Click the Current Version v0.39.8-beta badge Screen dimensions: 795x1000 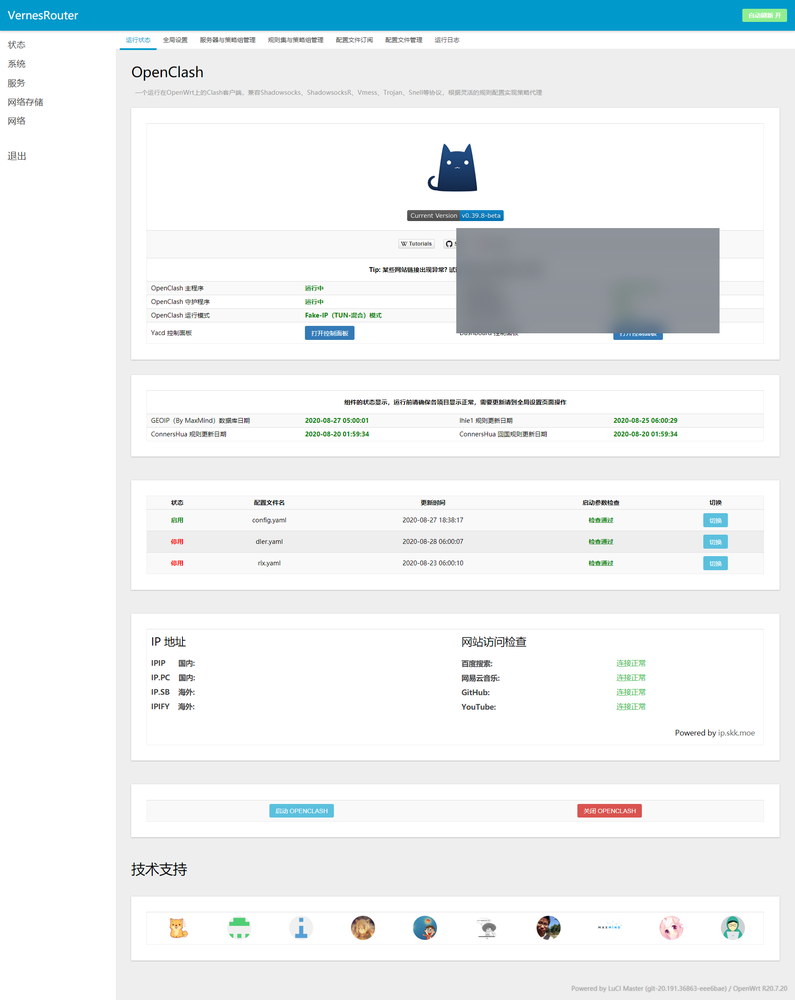[455, 216]
